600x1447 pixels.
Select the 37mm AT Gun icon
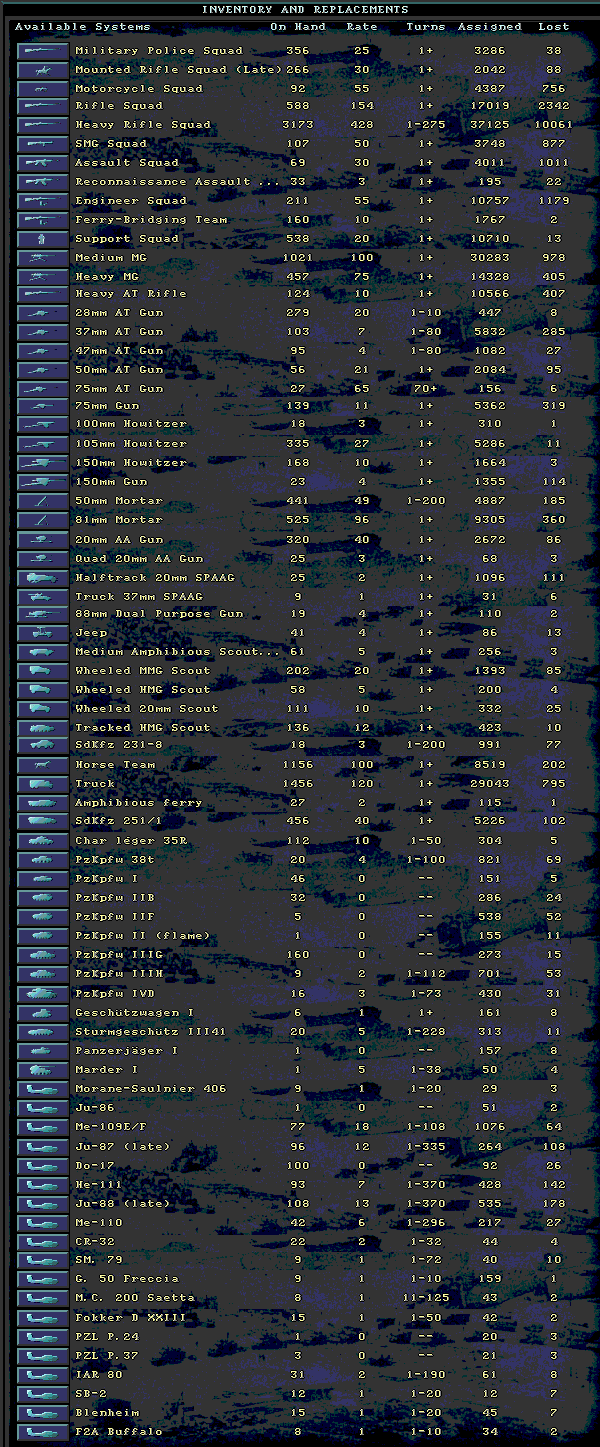click(43, 332)
